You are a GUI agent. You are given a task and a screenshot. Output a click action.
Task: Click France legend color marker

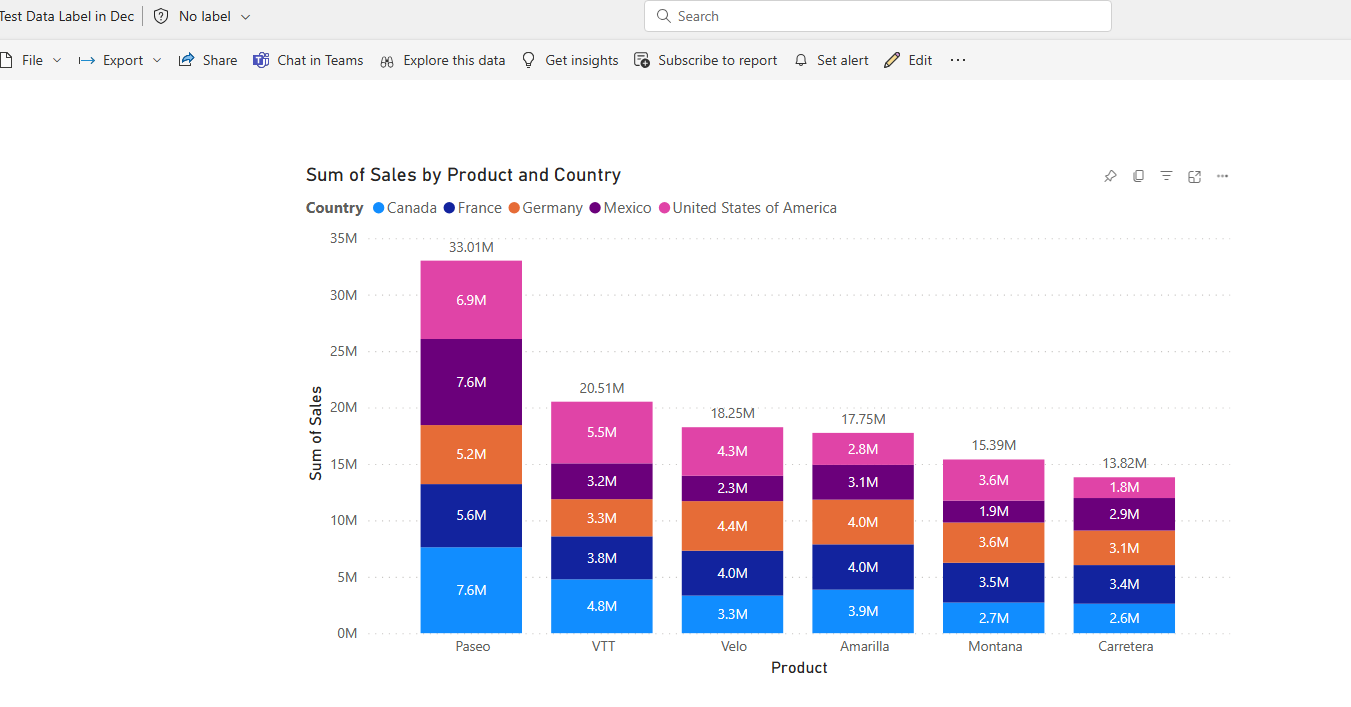click(x=450, y=208)
